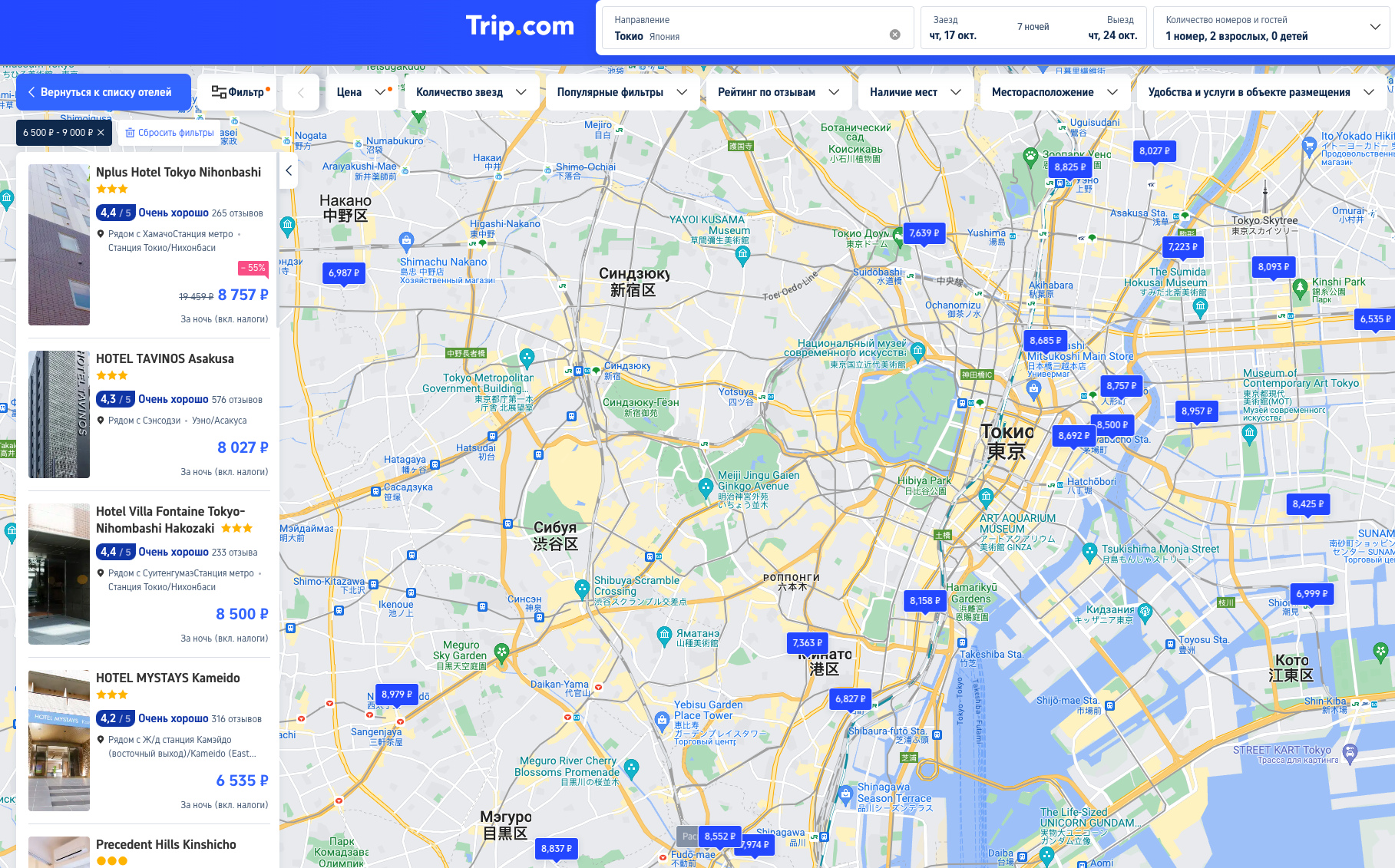Image resolution: width=1395 pixels, height=868 pixels.
Task: Open the Фильтр panel
Action: pos(237,92)
